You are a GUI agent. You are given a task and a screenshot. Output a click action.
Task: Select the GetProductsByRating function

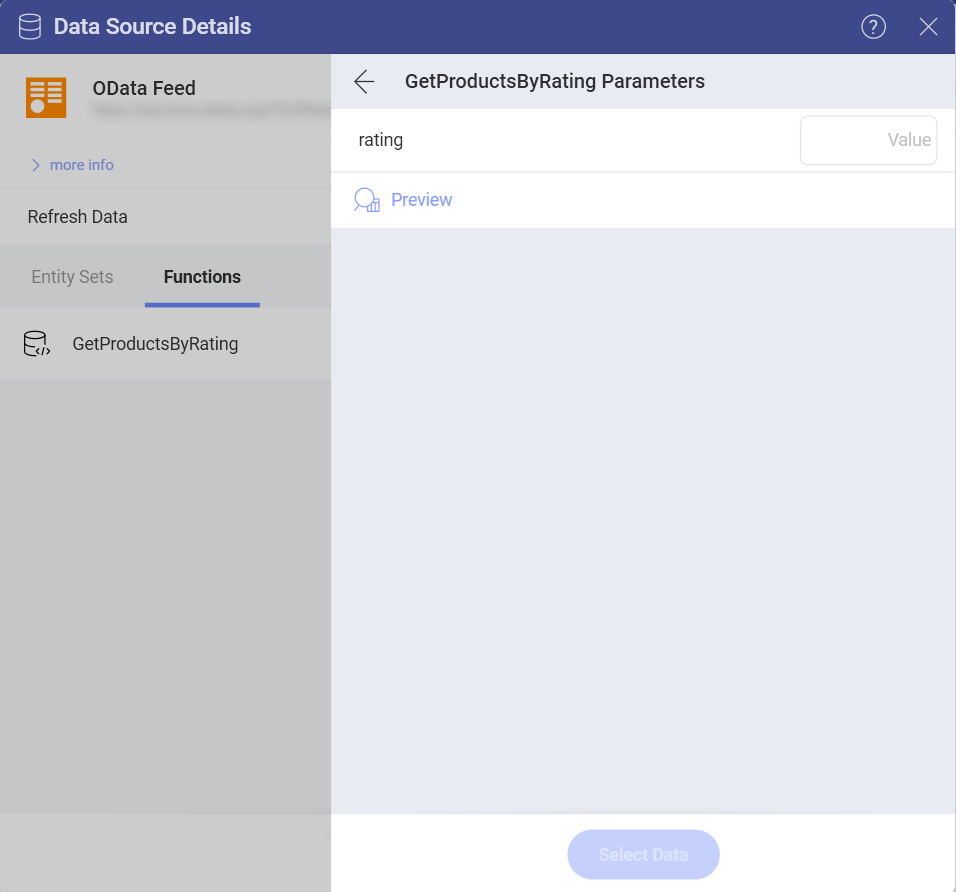[165, 344]
